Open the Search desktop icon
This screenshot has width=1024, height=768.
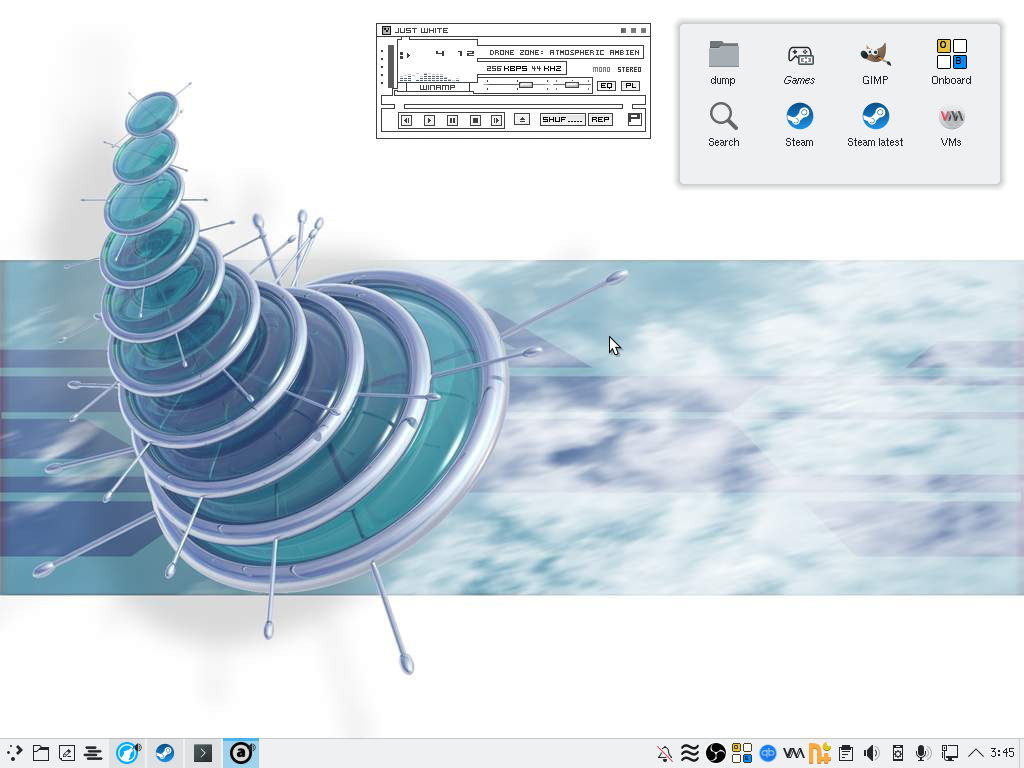coord(724,124)
